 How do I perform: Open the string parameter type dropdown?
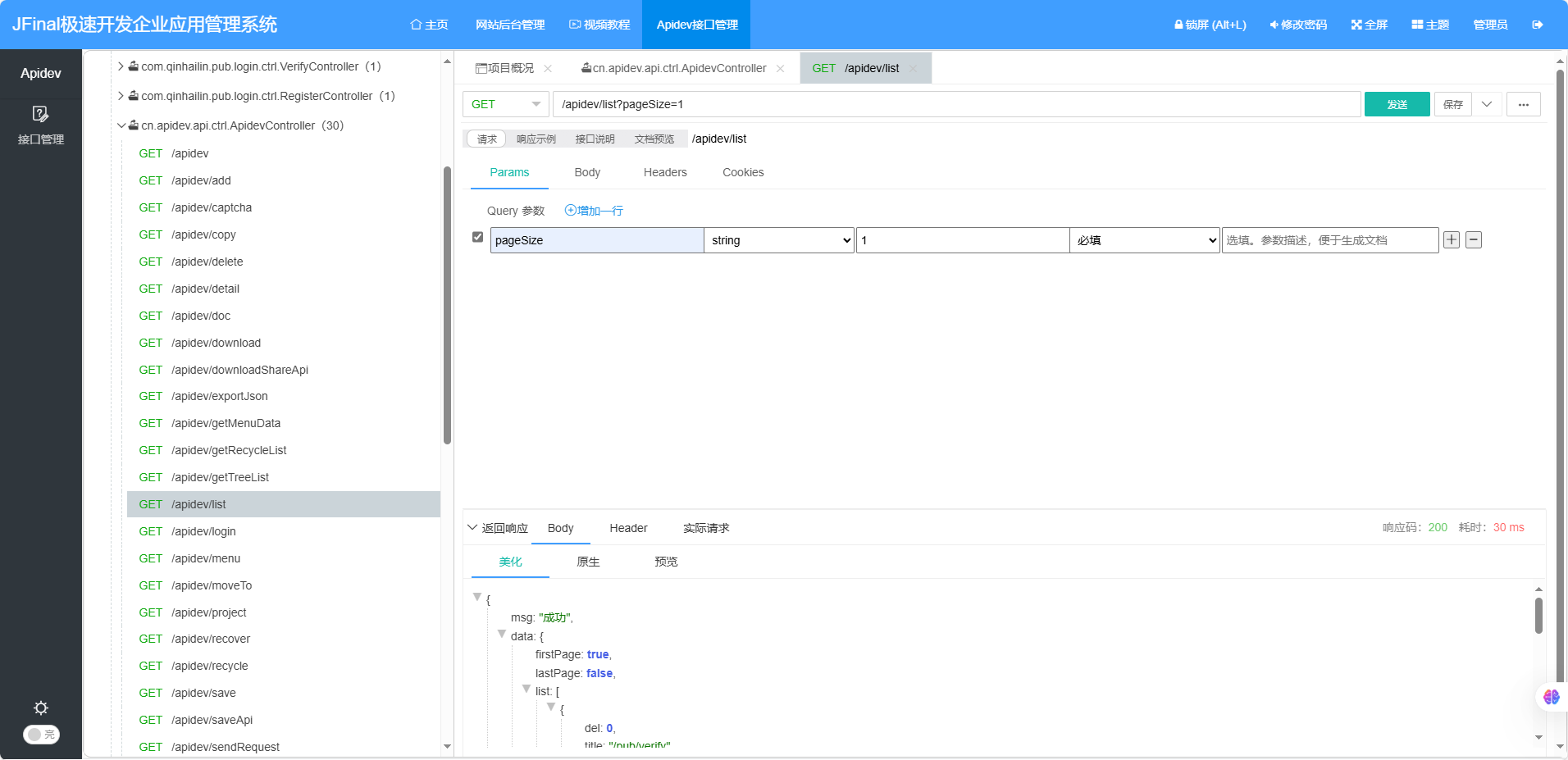(x=777, y=239)
